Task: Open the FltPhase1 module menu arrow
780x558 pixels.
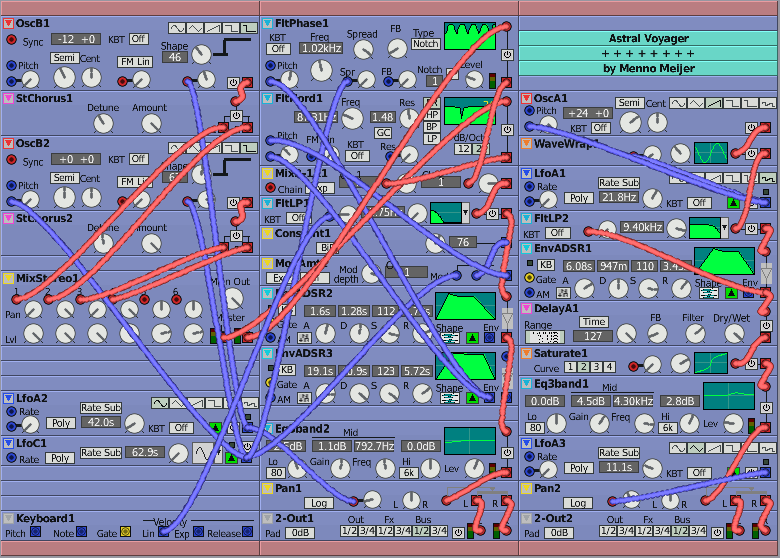Action: point(268,23)
